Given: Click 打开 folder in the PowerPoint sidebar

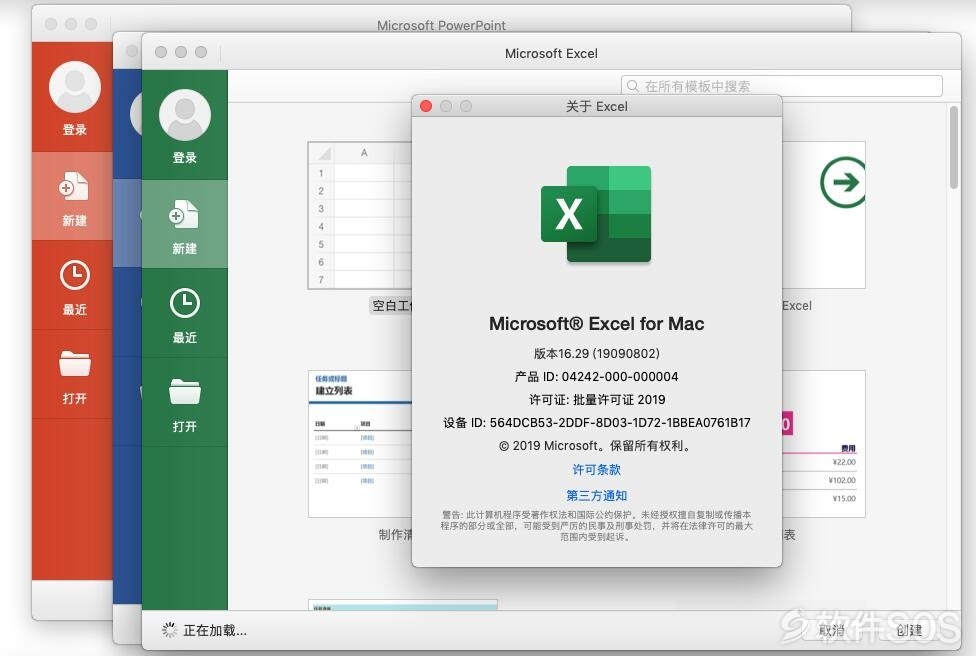Looking at the screenshot, I should (73, 375).
